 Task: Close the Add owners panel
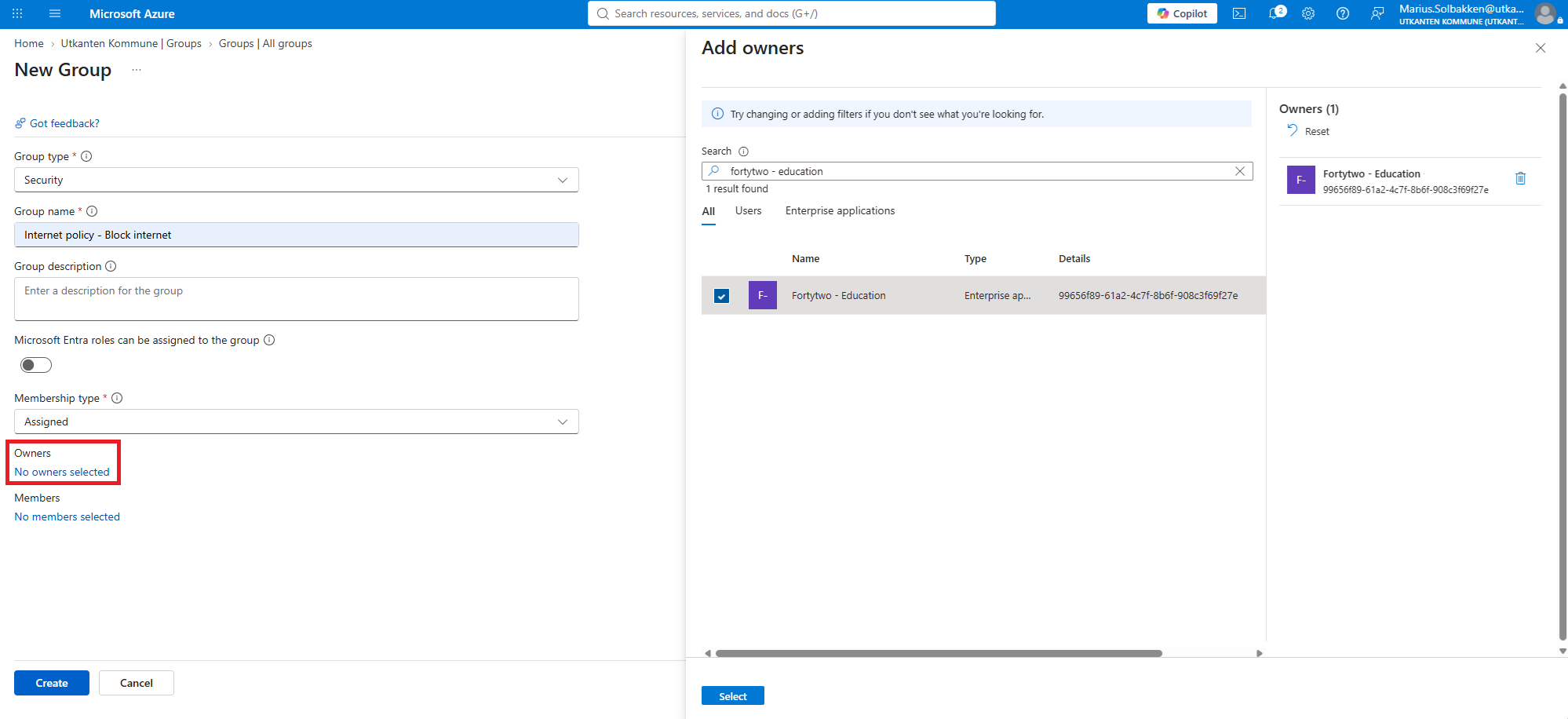[x=1541, y=48]
